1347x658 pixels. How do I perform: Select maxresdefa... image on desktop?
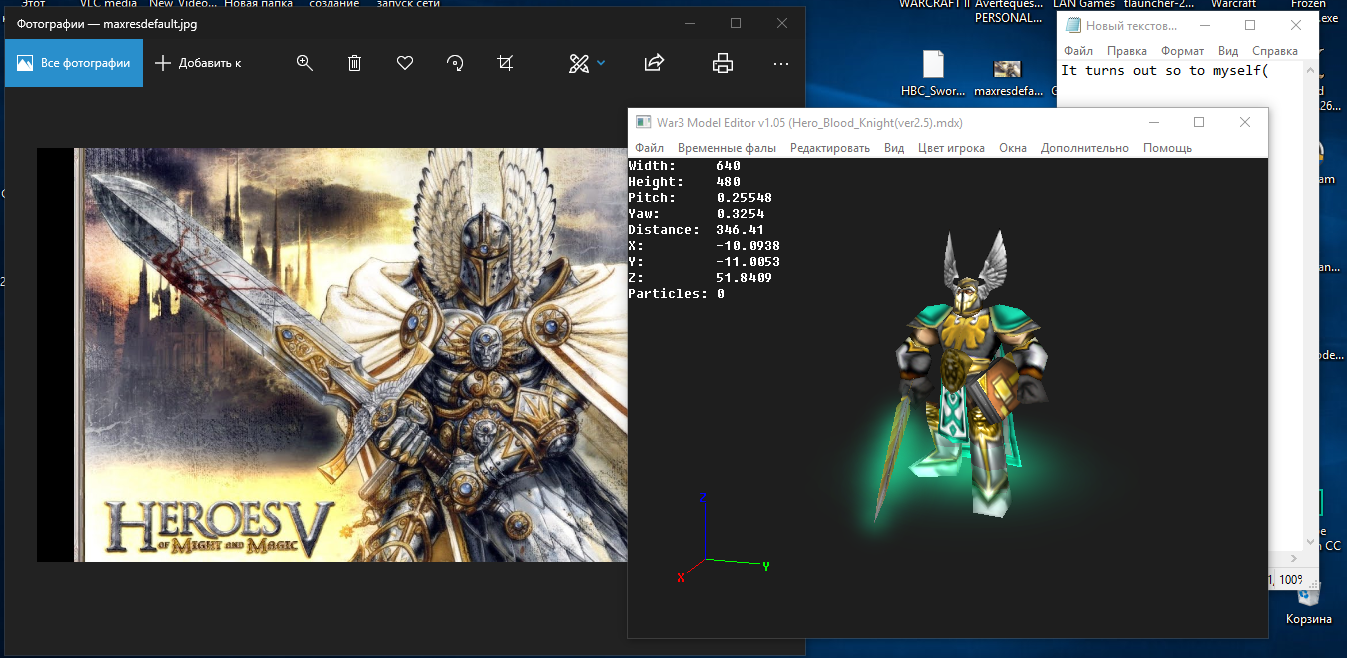coord(1006,78)
